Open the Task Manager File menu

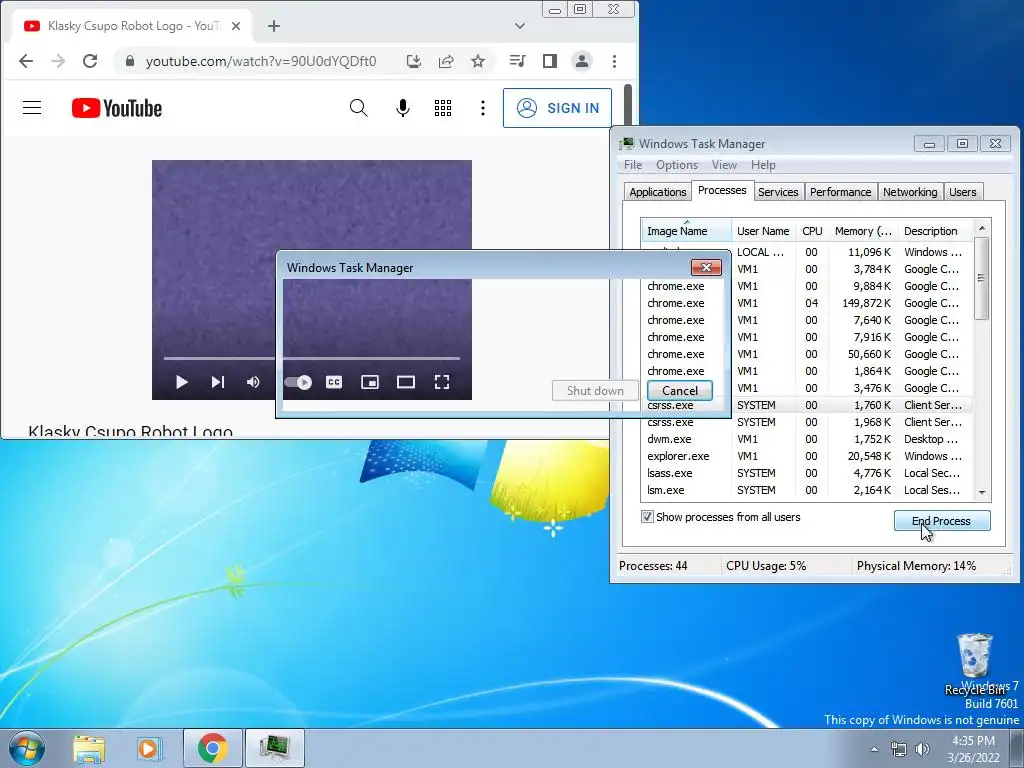click(x=633, y=165)
